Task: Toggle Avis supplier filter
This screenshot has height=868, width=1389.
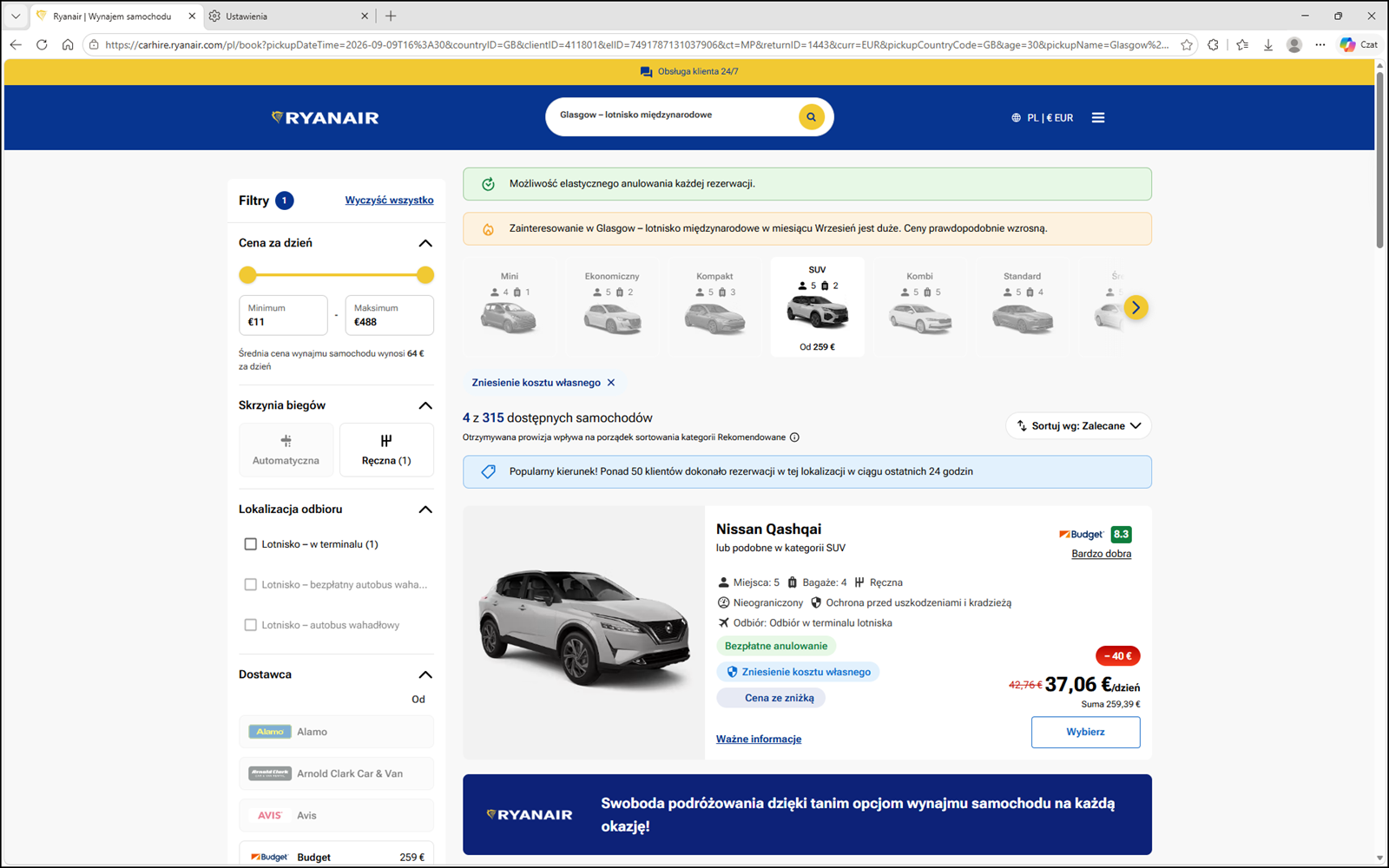Action: tap(336, 815)
